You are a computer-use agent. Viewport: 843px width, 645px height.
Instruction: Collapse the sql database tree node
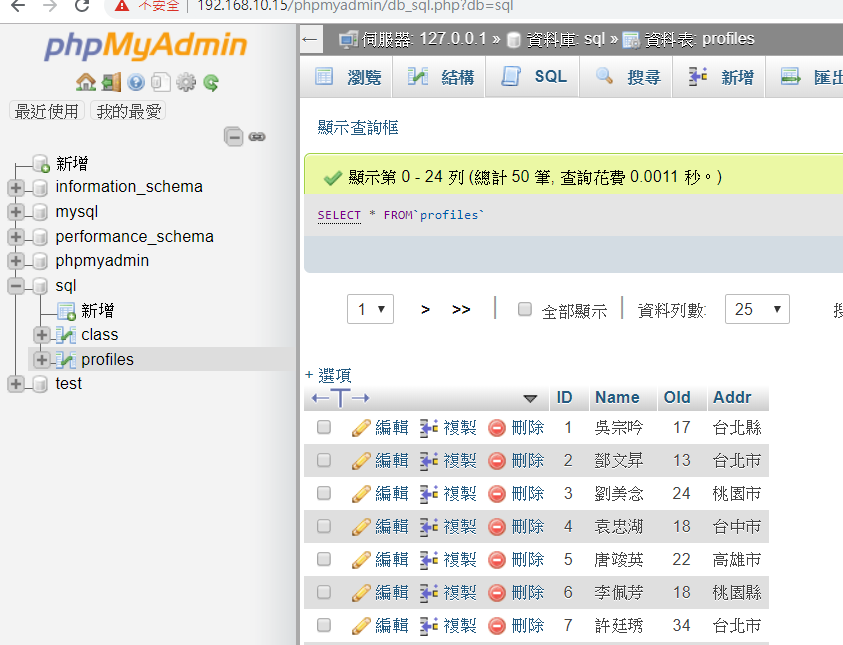pos(16,286)
